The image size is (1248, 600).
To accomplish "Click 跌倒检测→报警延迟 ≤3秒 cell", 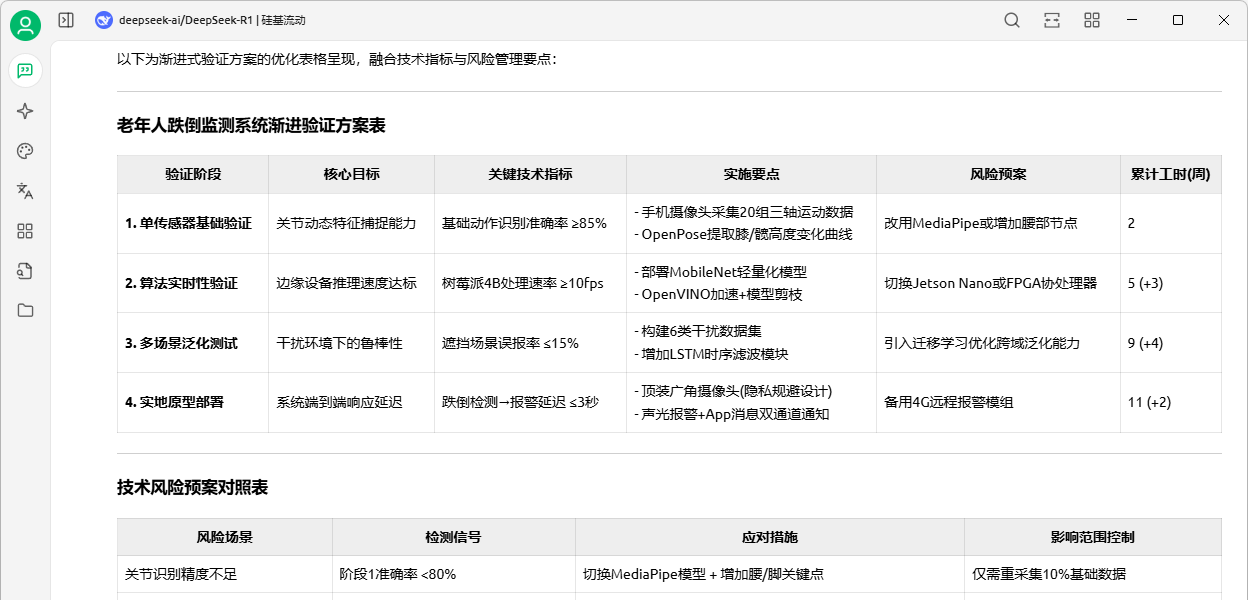I will (531, 402).
